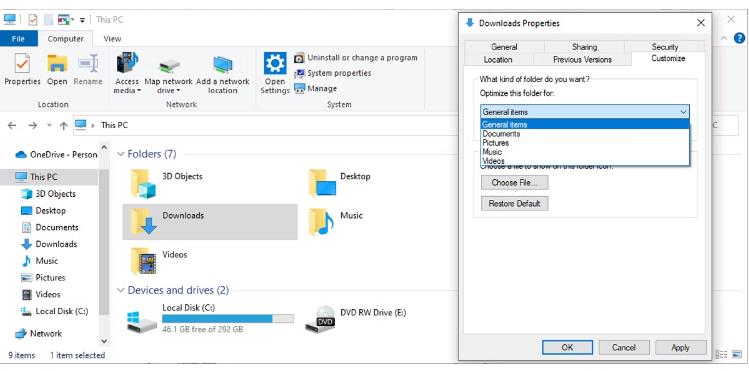The width and height of the screenshot is (749, 371).
Task: Click the quick access New folder icon
Action: click(48, 20)
